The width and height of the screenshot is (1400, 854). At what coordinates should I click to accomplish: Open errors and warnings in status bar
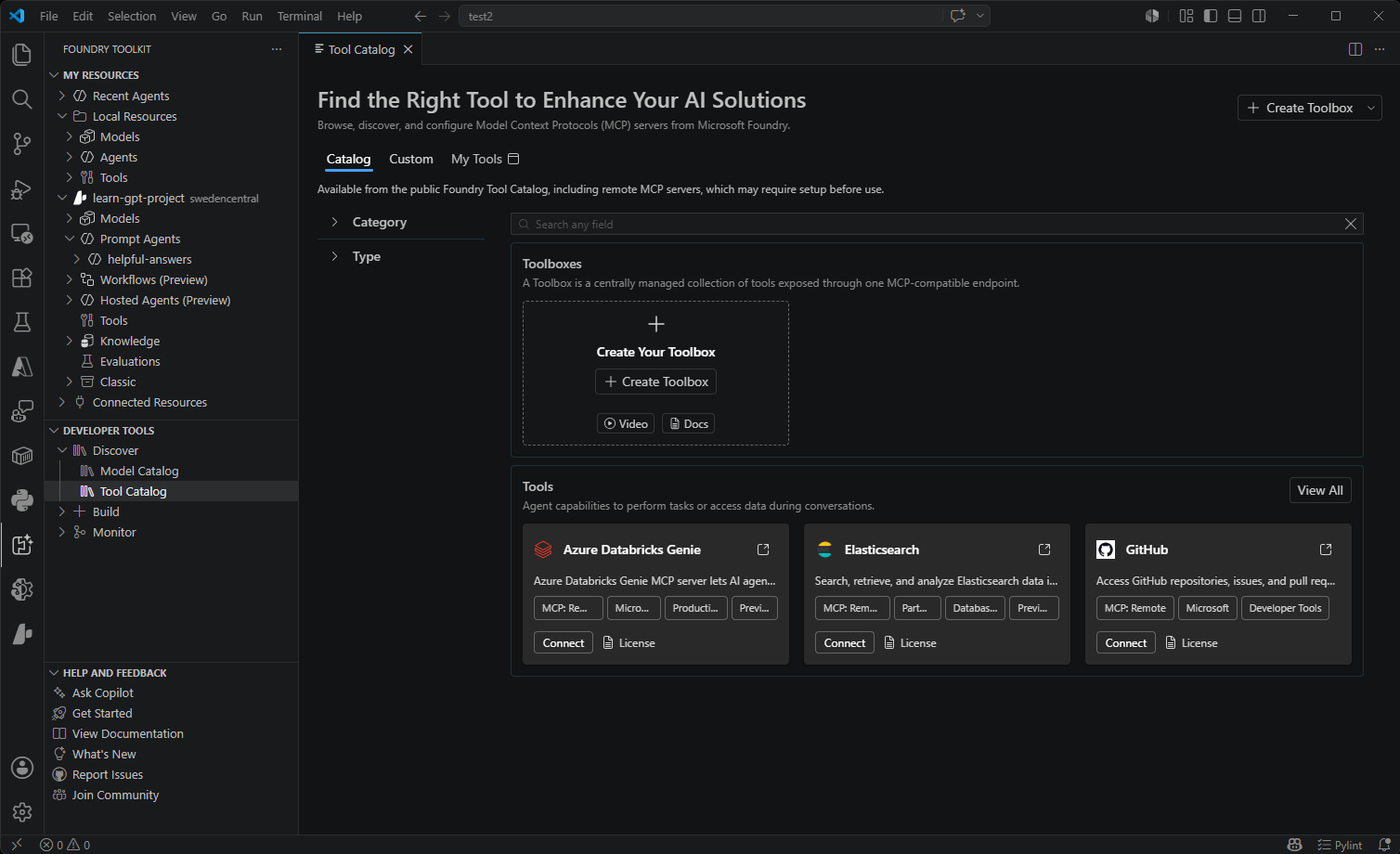coord(65,845)
